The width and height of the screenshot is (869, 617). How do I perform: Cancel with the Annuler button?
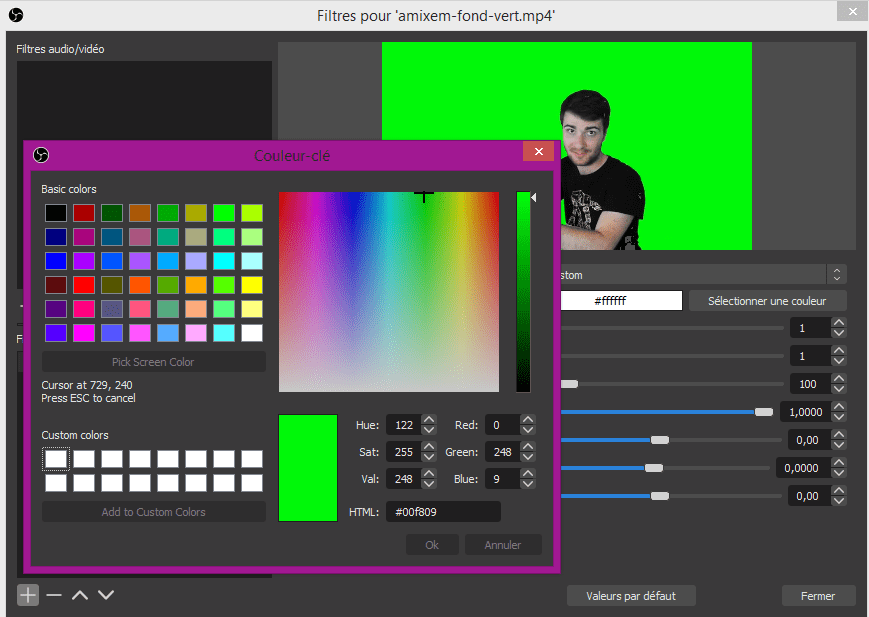[503, 545]
